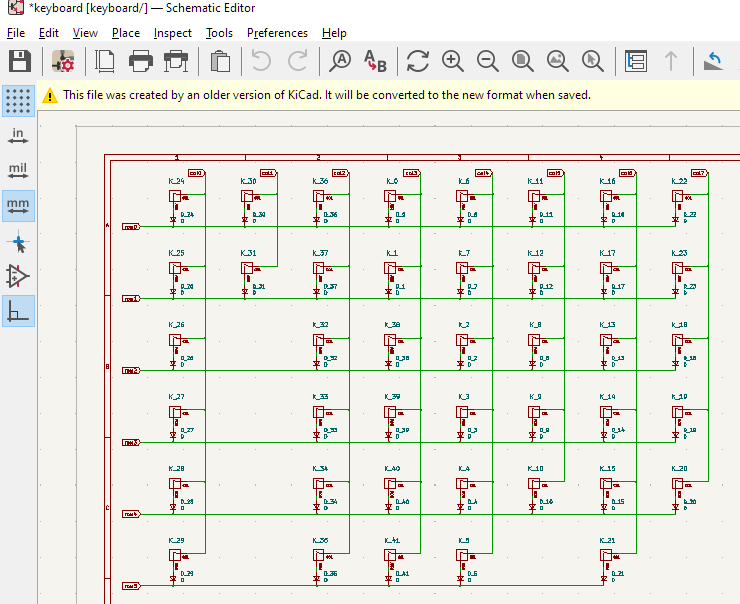Select the row1 net label

point(131,299)
